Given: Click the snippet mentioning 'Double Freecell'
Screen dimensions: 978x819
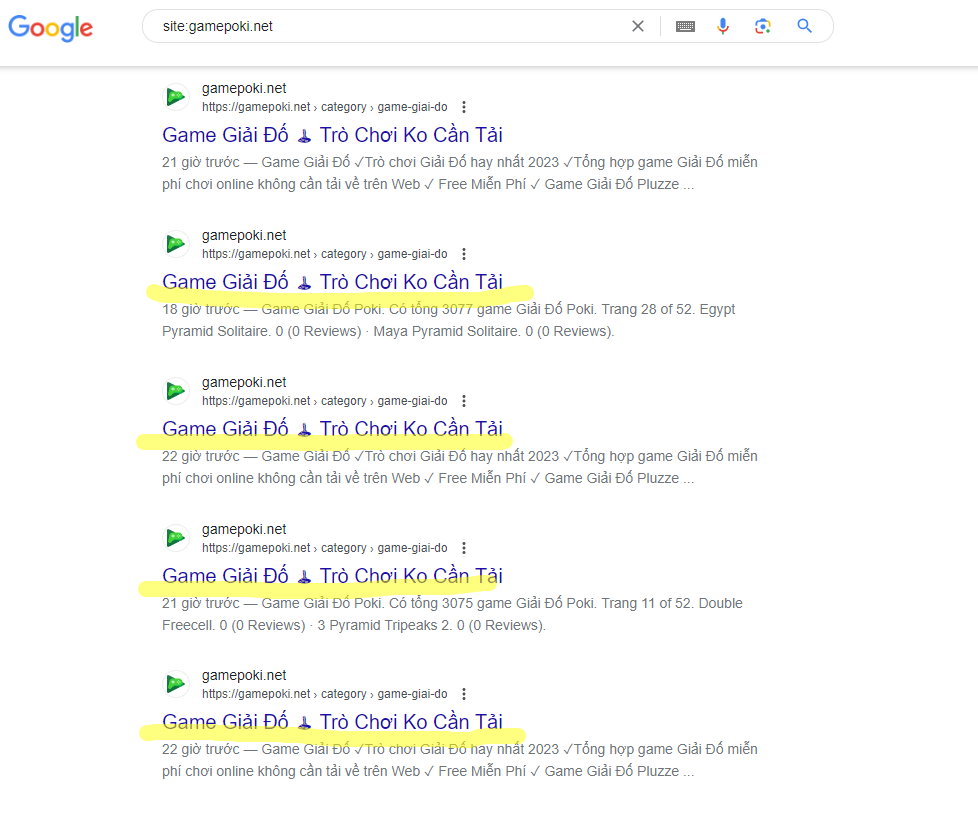Looking at the screenshot, I should [453, 614].
